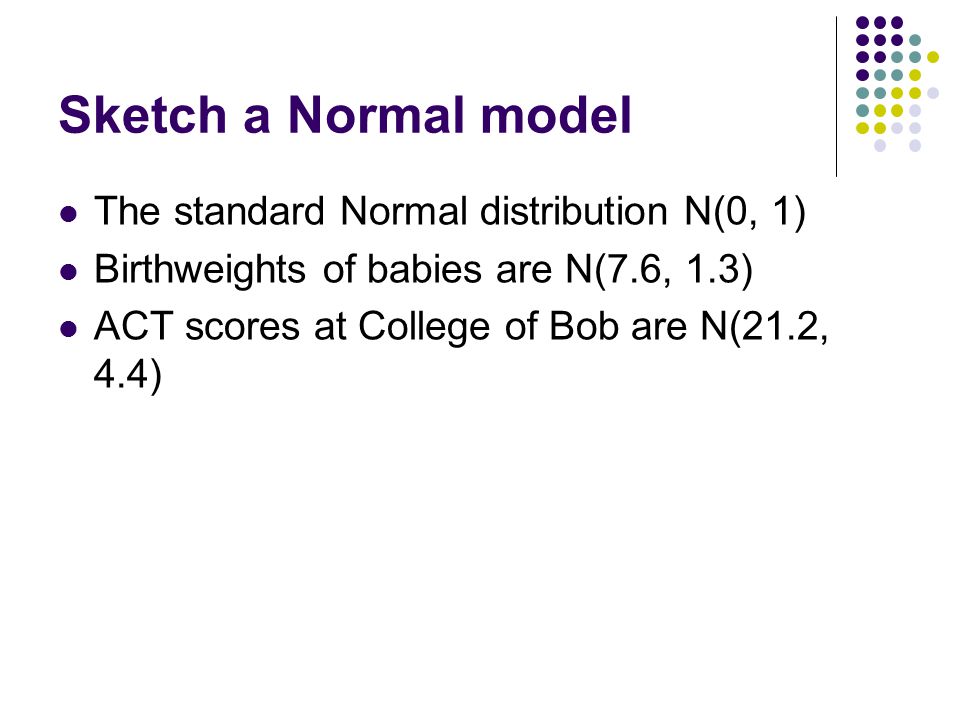Click the word "Birthweights"

[200, 270]
